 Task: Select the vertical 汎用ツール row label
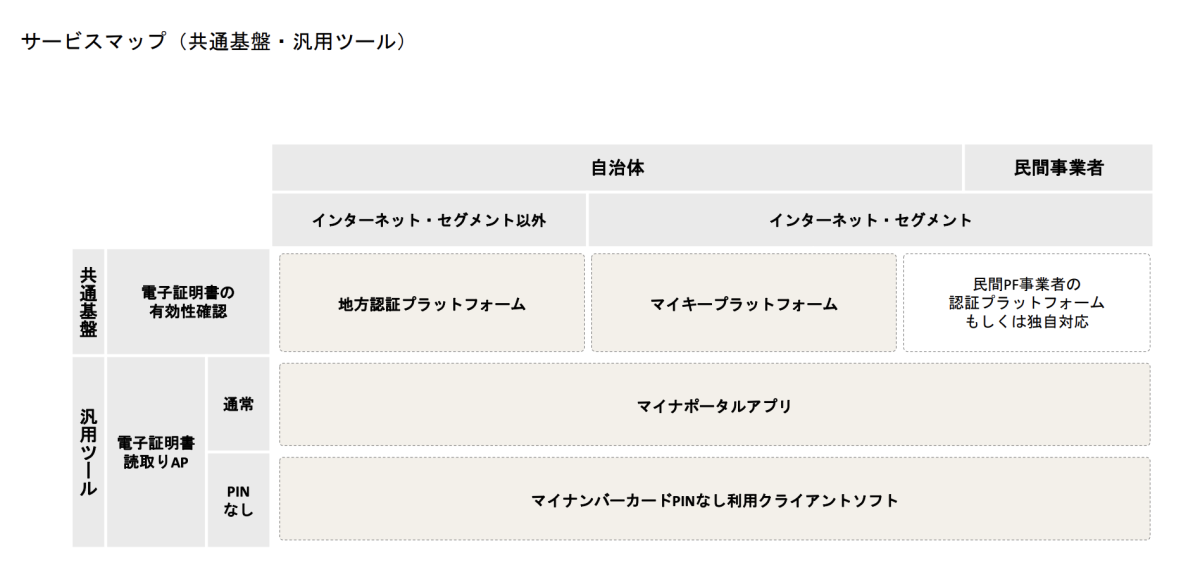88,452
